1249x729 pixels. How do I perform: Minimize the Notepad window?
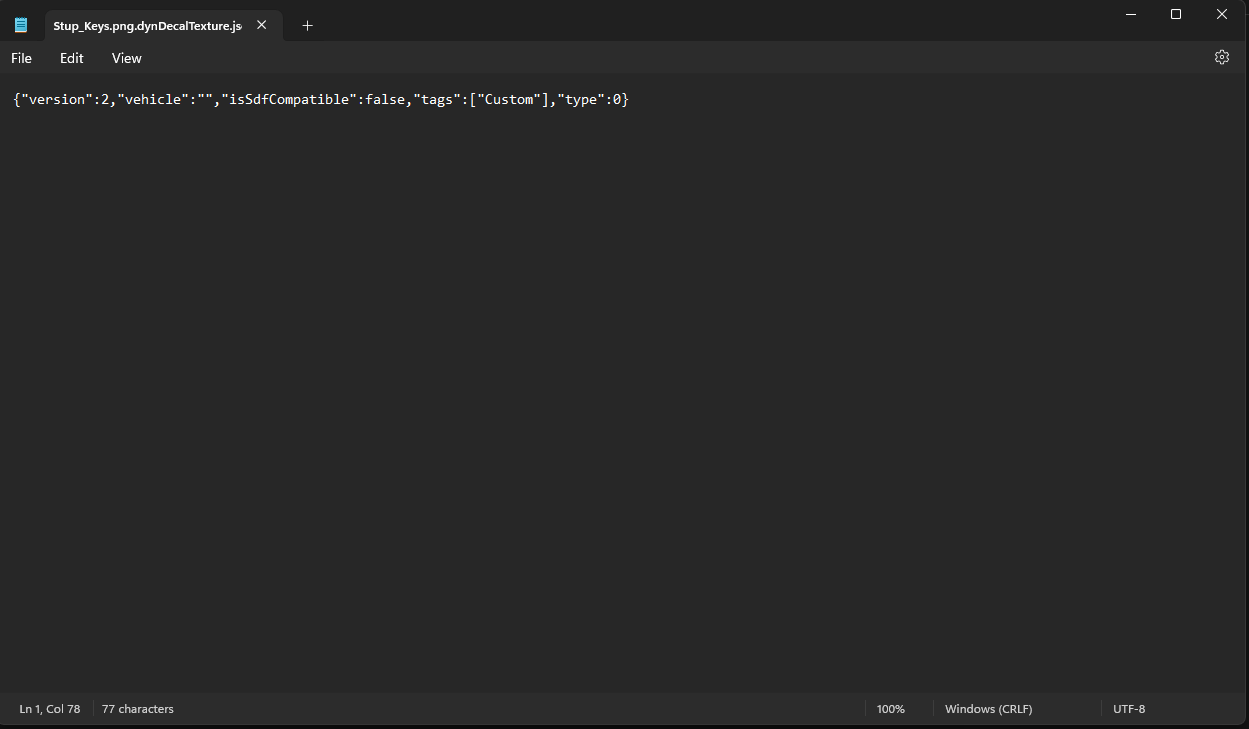click(1130, 14)
